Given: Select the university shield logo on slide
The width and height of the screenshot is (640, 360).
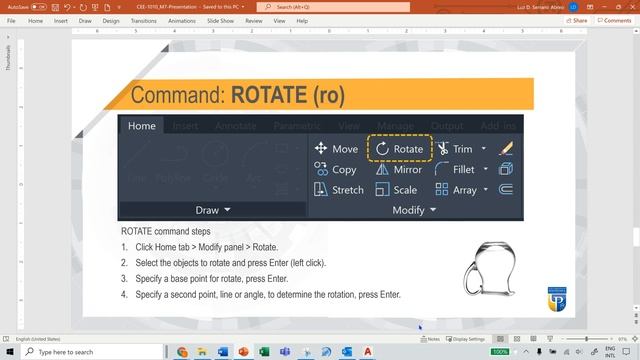Looking at the screenshot, I should (x=557, y=299).
